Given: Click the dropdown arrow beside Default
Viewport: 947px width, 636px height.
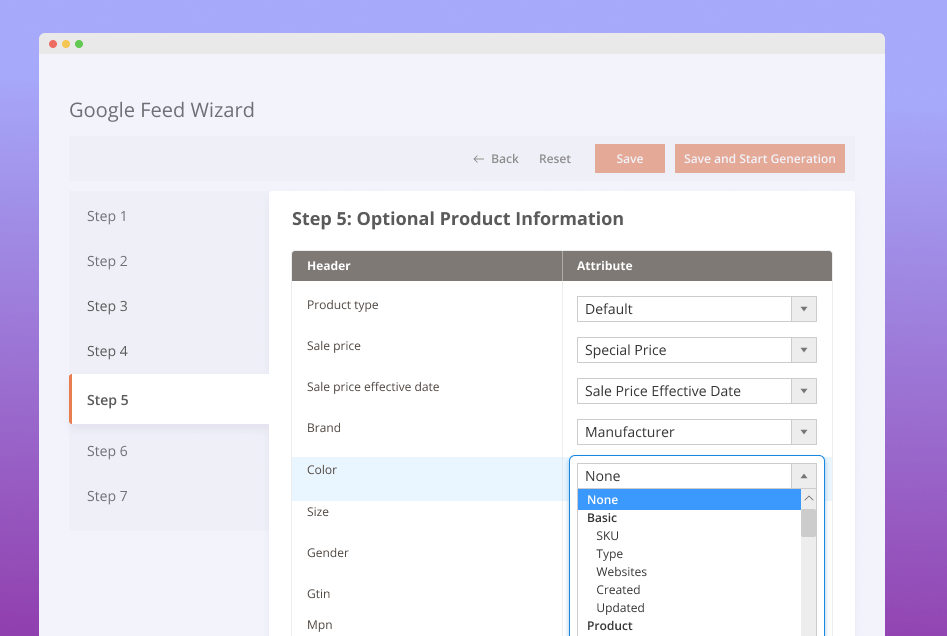Looking at the screenshot, I should [803, 309].
